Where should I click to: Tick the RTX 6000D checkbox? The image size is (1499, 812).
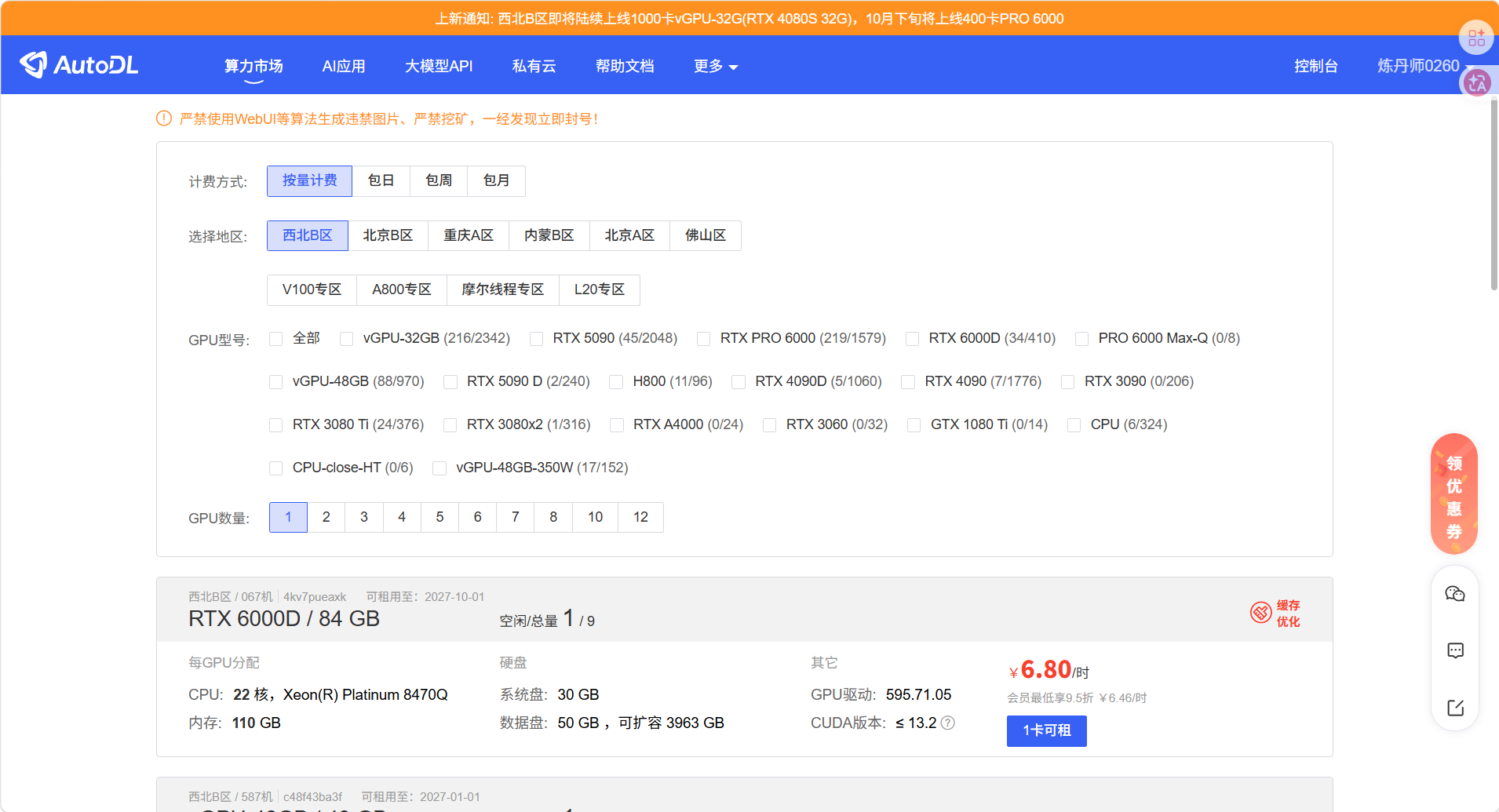912,339
